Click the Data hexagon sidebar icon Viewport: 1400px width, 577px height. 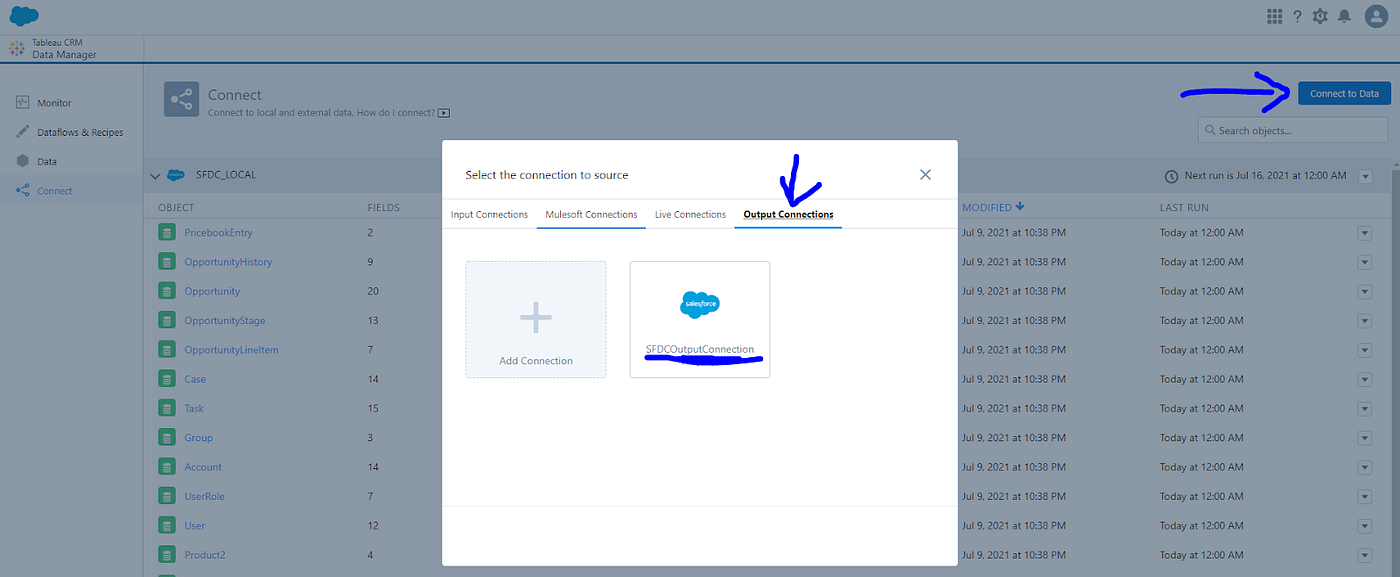(23, 161)
